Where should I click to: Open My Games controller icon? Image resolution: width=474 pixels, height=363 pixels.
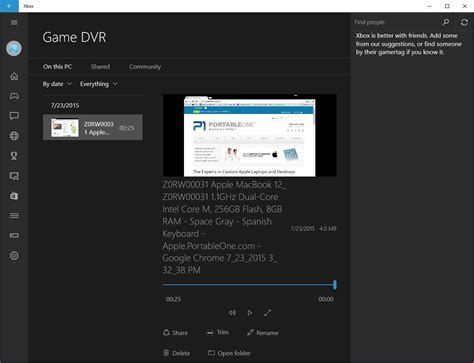point(14,96)
